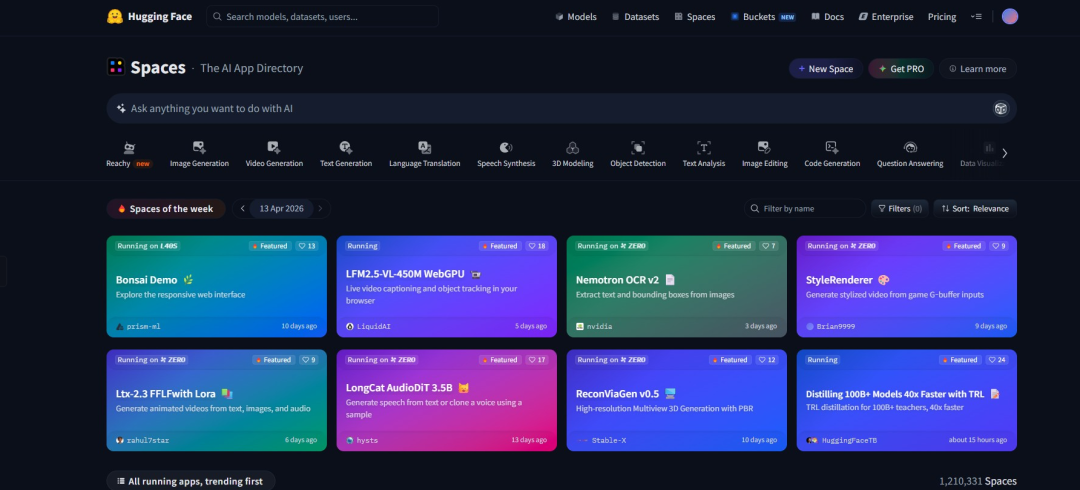The width and height of the screenshot is (1080, 490).
Task: Click the New Space button
Action: tap(825, 69)
